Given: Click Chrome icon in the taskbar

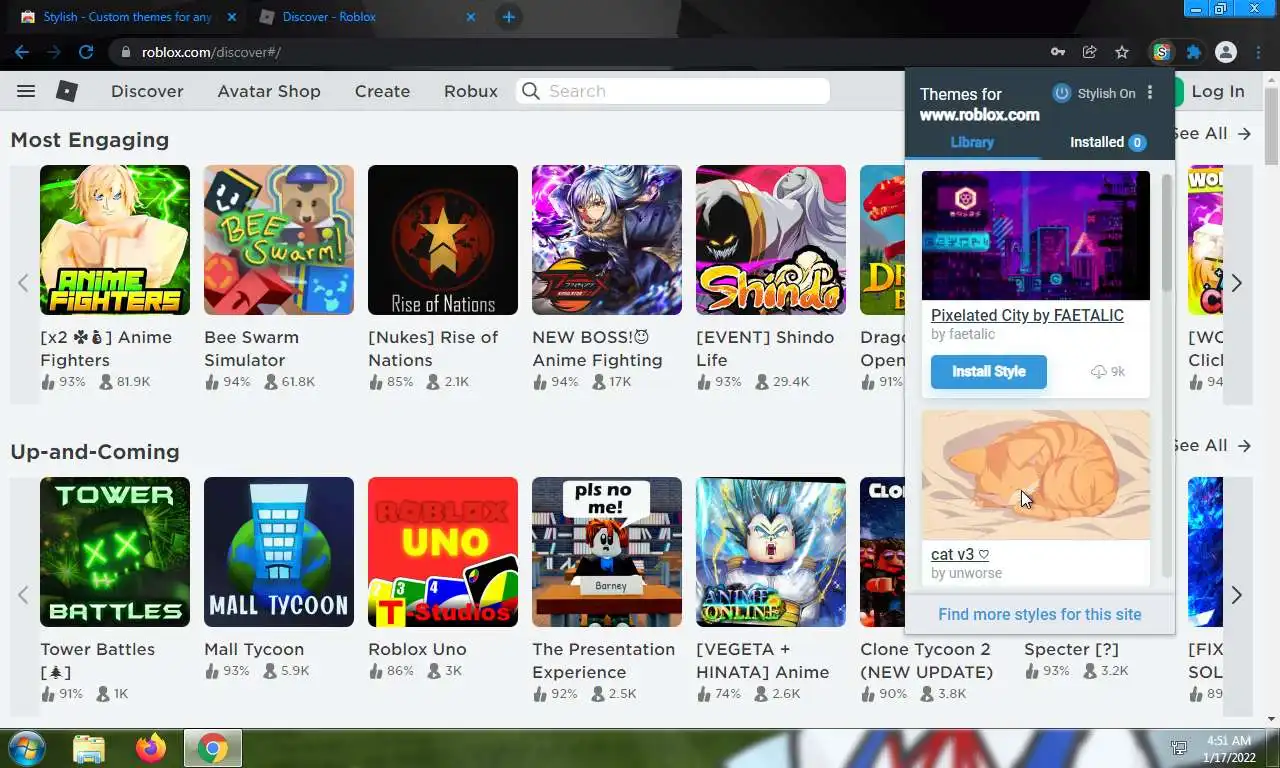Looking at the screenshot, I should (x=212, y=748).
